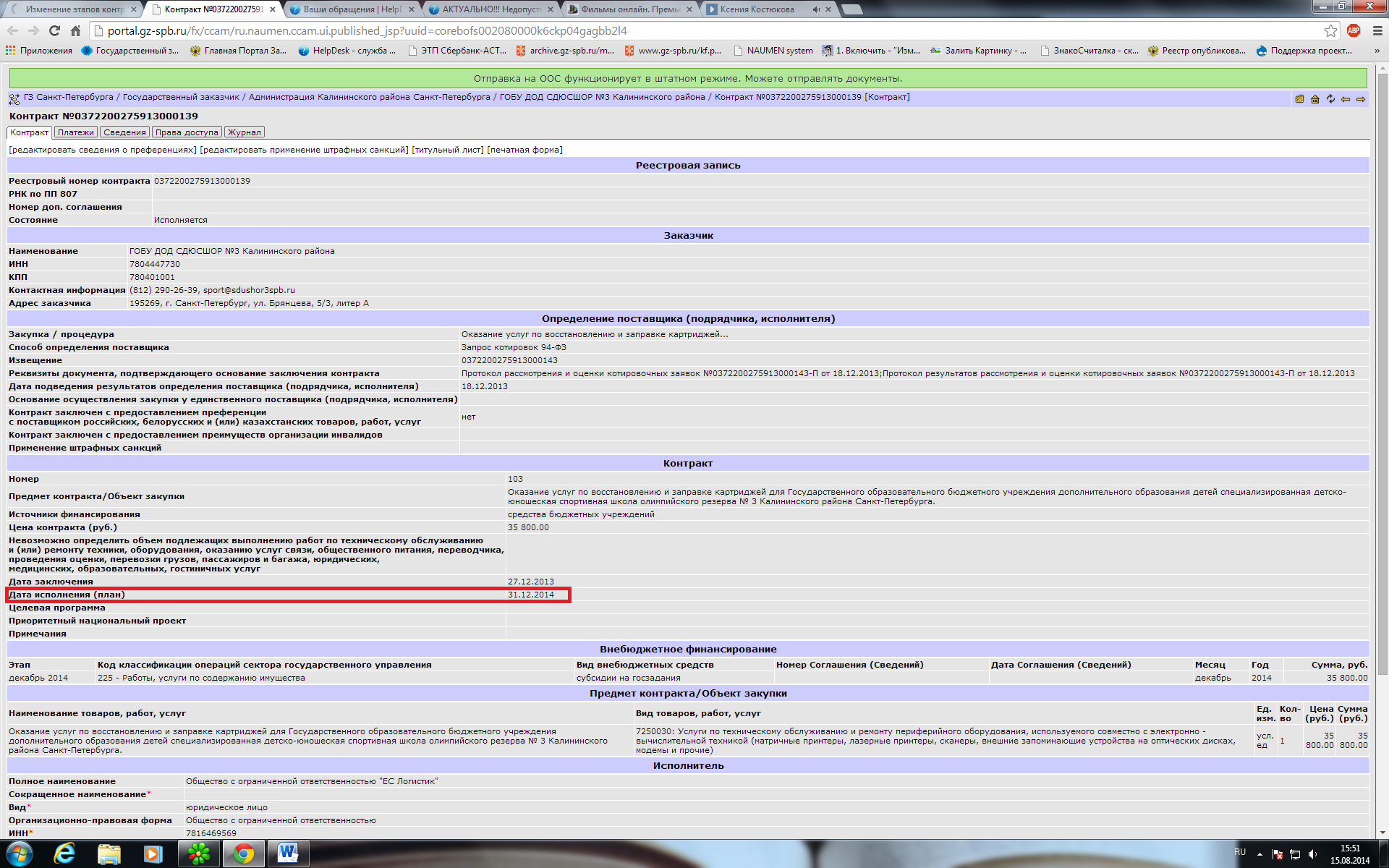Show hidden system tray icons arrow
1389x868 pixels.
coord(1260,854)
